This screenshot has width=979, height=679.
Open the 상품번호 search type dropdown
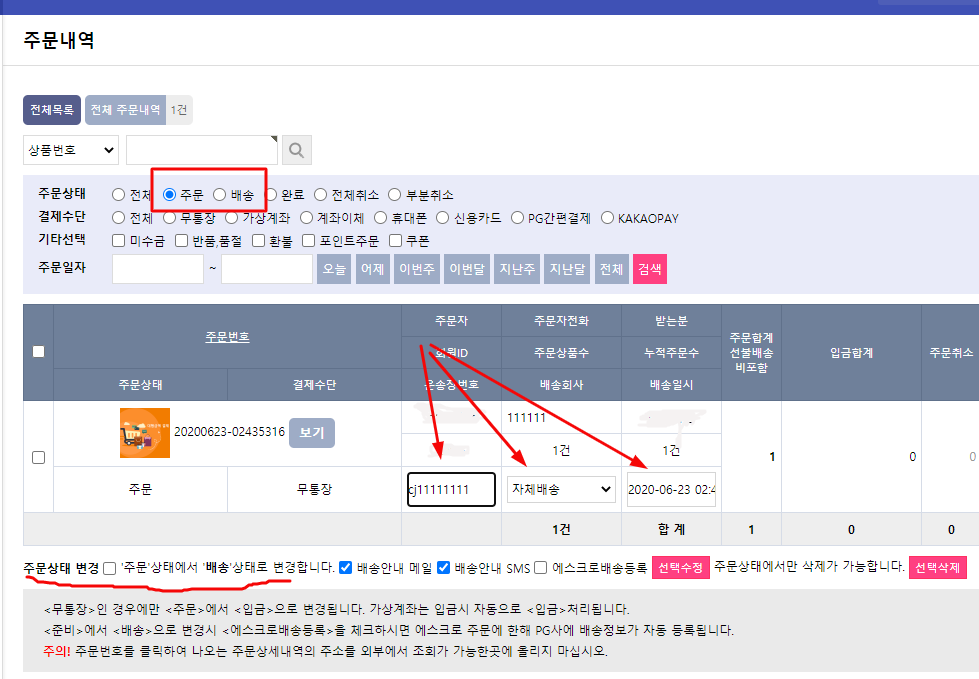(x=70, y=150)
